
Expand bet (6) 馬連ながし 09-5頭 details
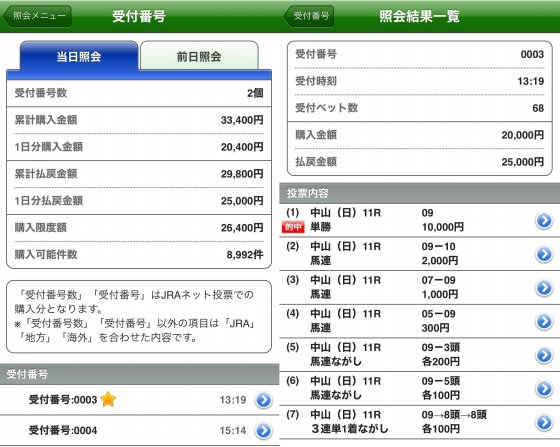[x=544, y=389]
